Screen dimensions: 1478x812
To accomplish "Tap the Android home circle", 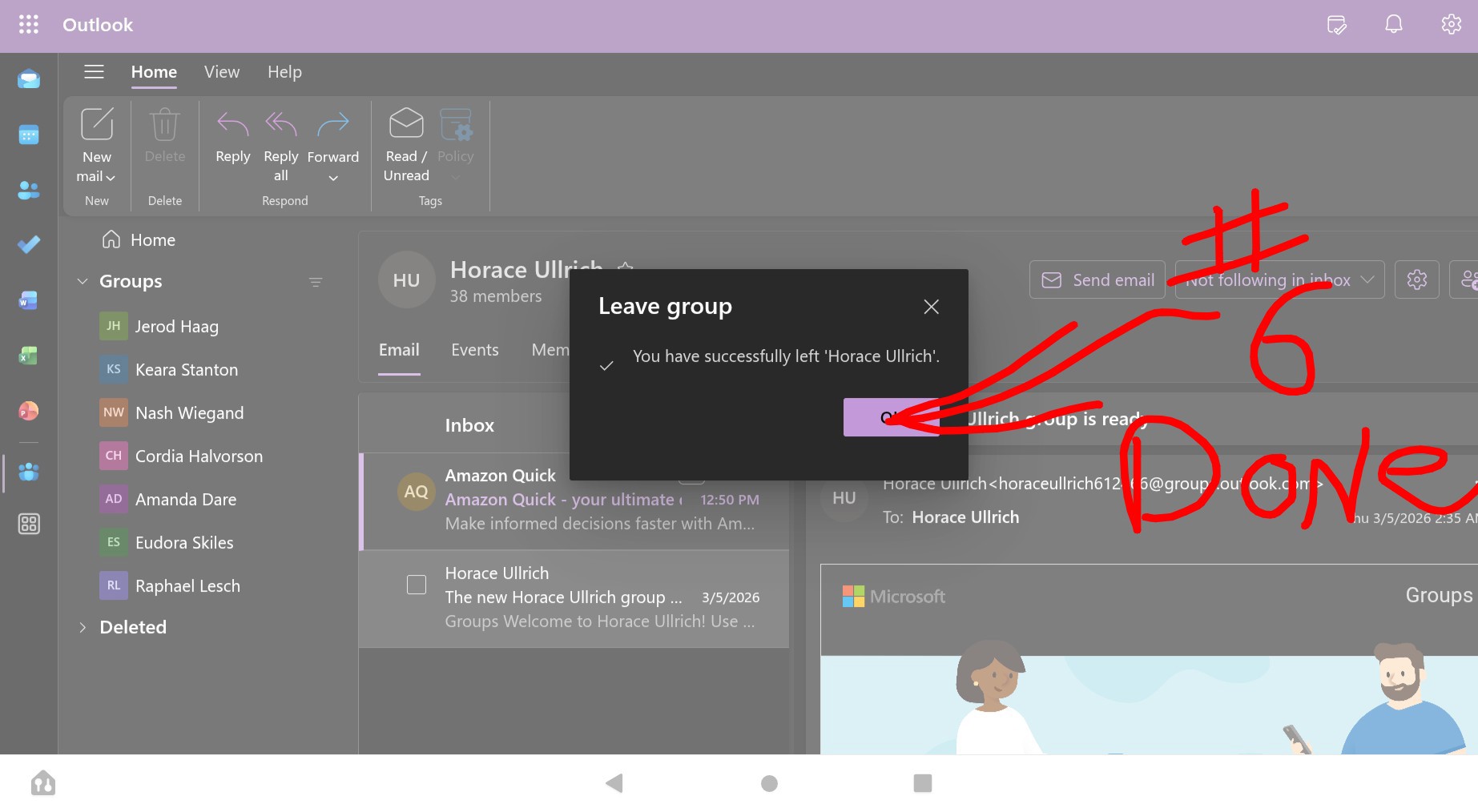I will (769, 783).
